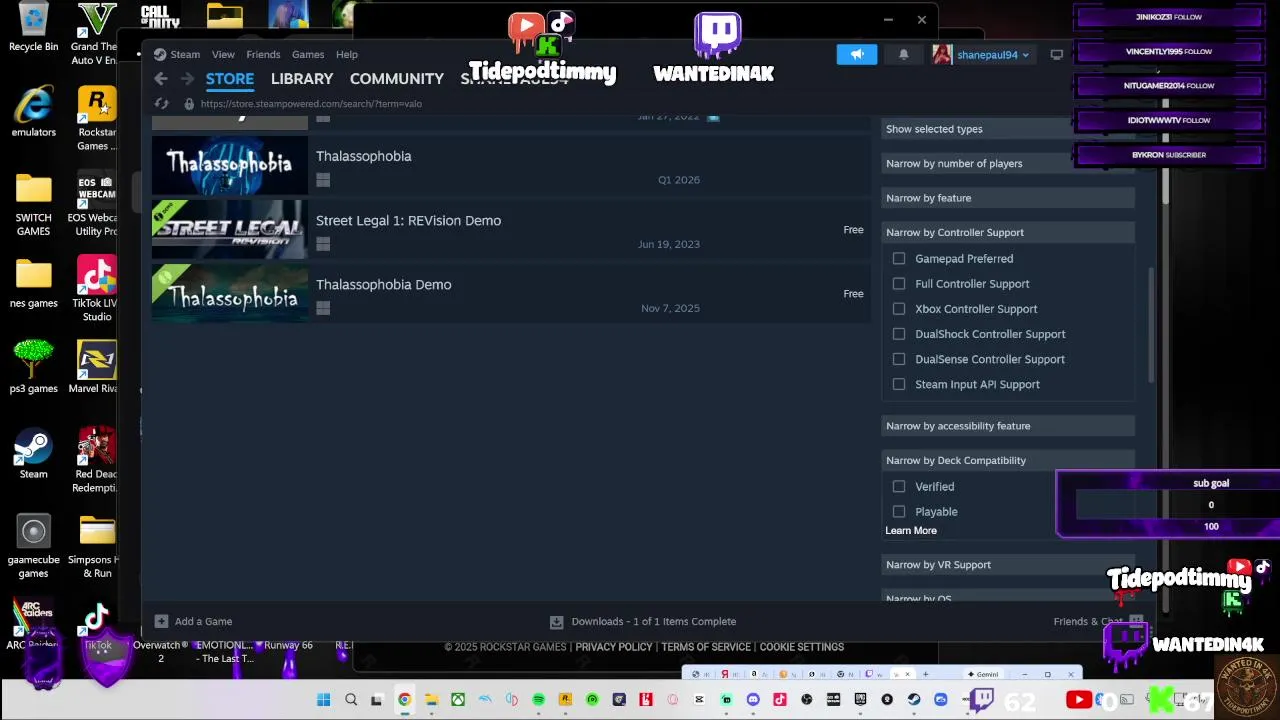1280x720 pixels.
Task: Open Steam announcements megaphone button
Action: click(856, 54)
